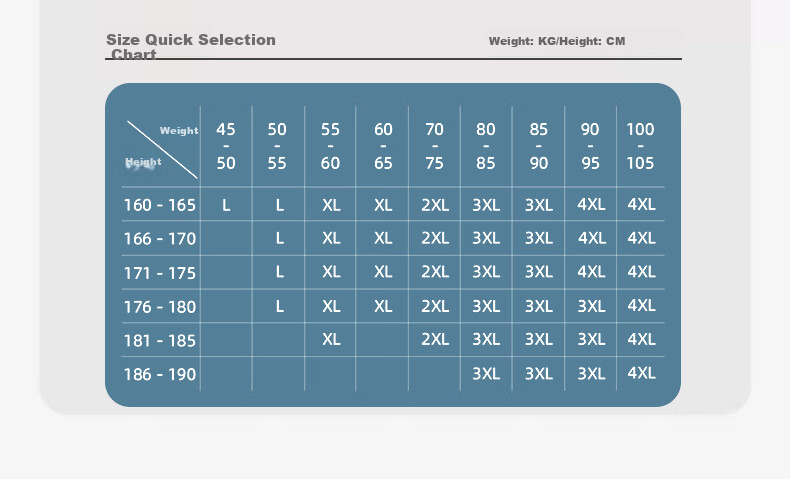The width and height of the screenshot is (790, 479).
Task: Click the lone XL cell in the 181 - 185 row
Action: coord(331,339)
